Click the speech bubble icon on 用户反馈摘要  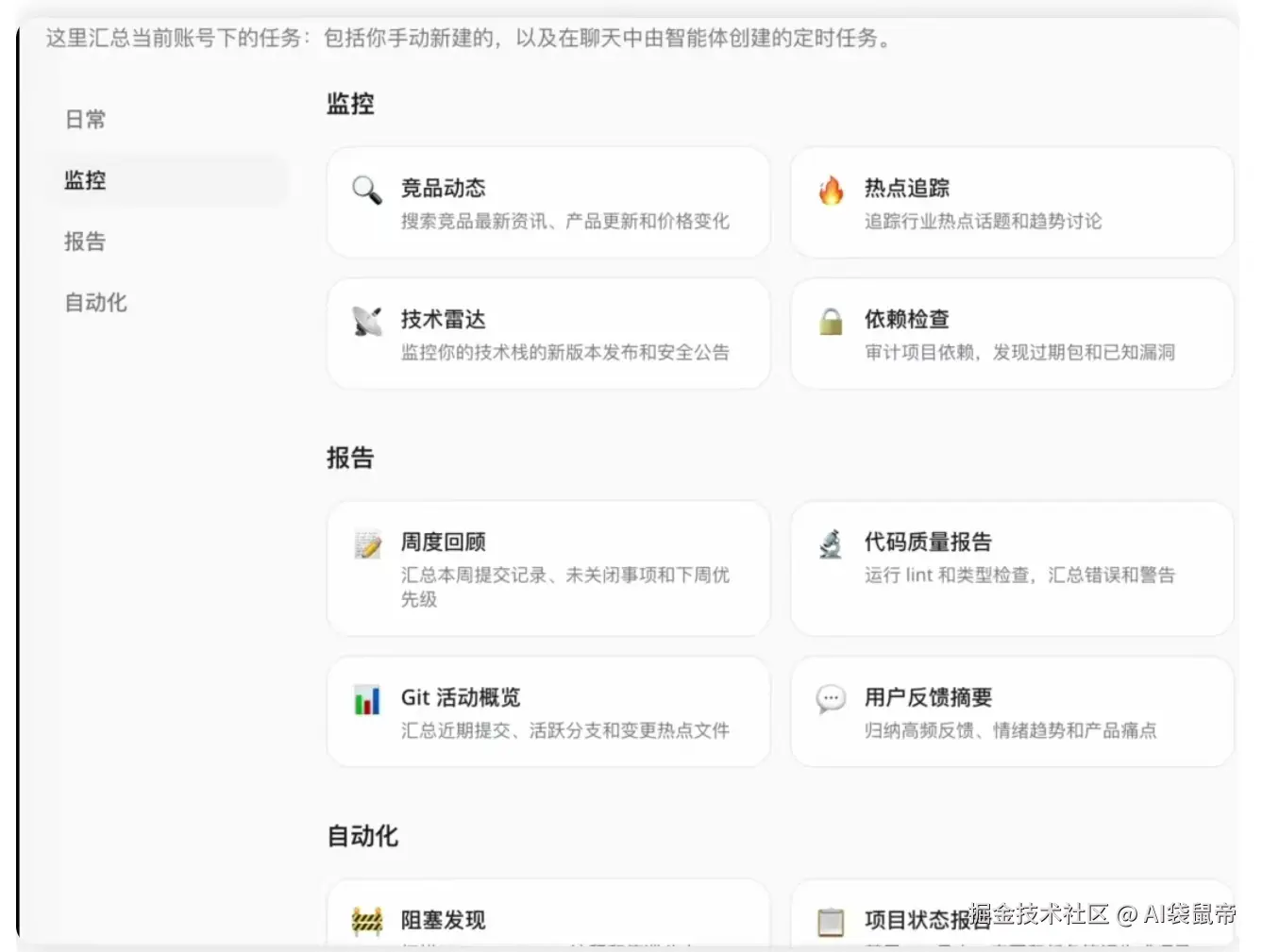pos(831,698)
